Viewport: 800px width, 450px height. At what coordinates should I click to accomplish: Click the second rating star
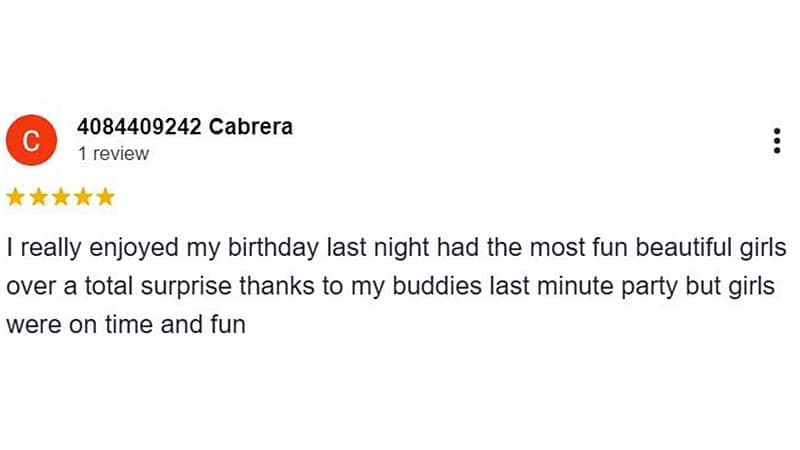pos(38,197)
